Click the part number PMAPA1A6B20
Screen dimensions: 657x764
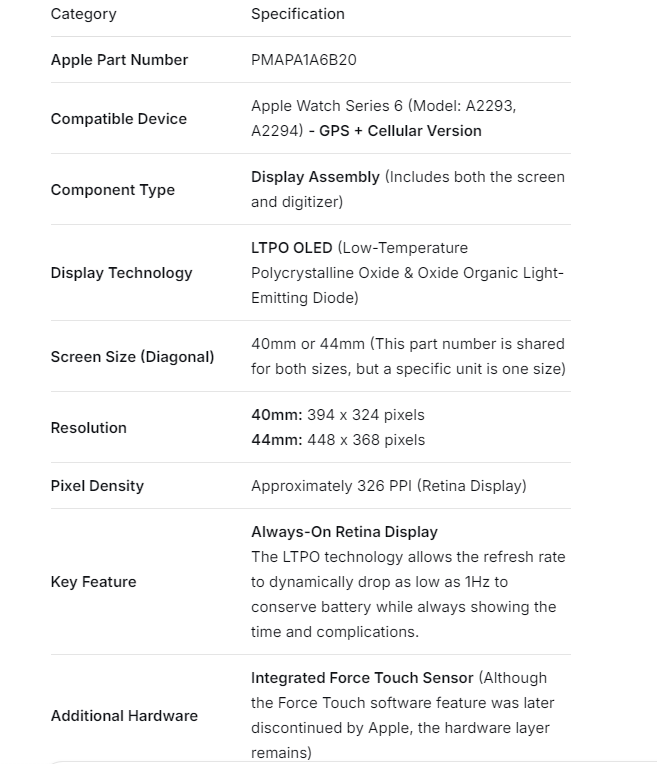pyautogui.click(x=303, y=60)
